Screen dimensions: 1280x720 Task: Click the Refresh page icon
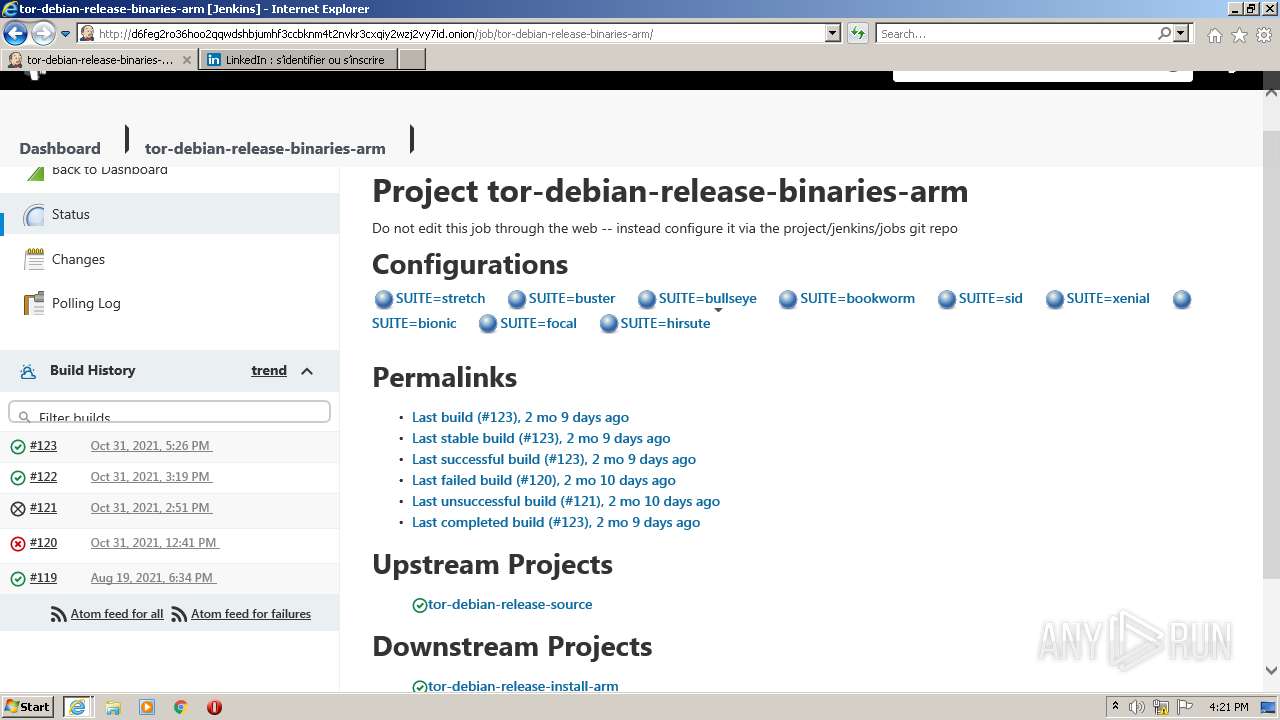[857, 34]
